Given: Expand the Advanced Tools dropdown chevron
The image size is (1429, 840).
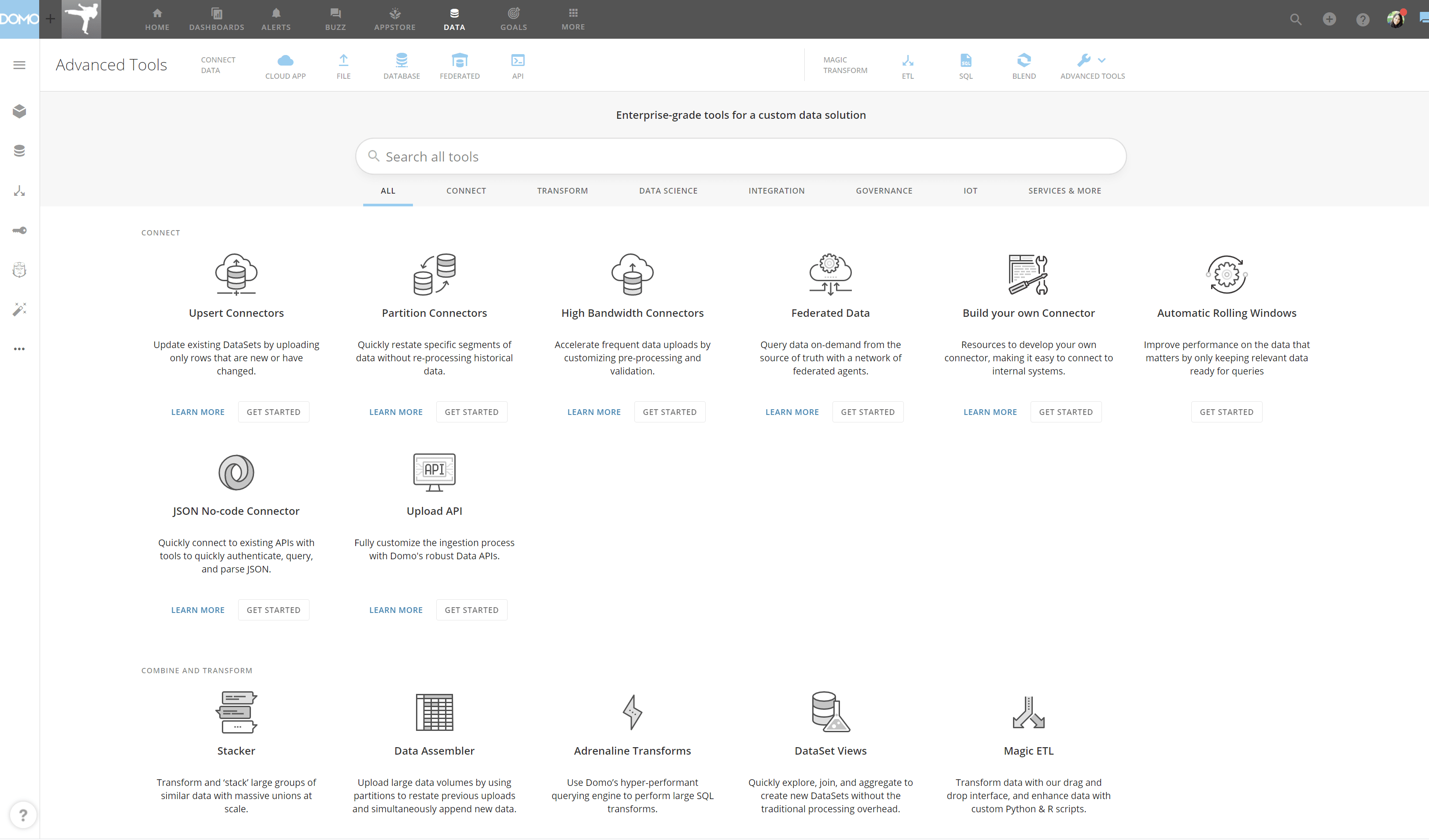Looking at the screenshot, I should [x=1101, y=60].
